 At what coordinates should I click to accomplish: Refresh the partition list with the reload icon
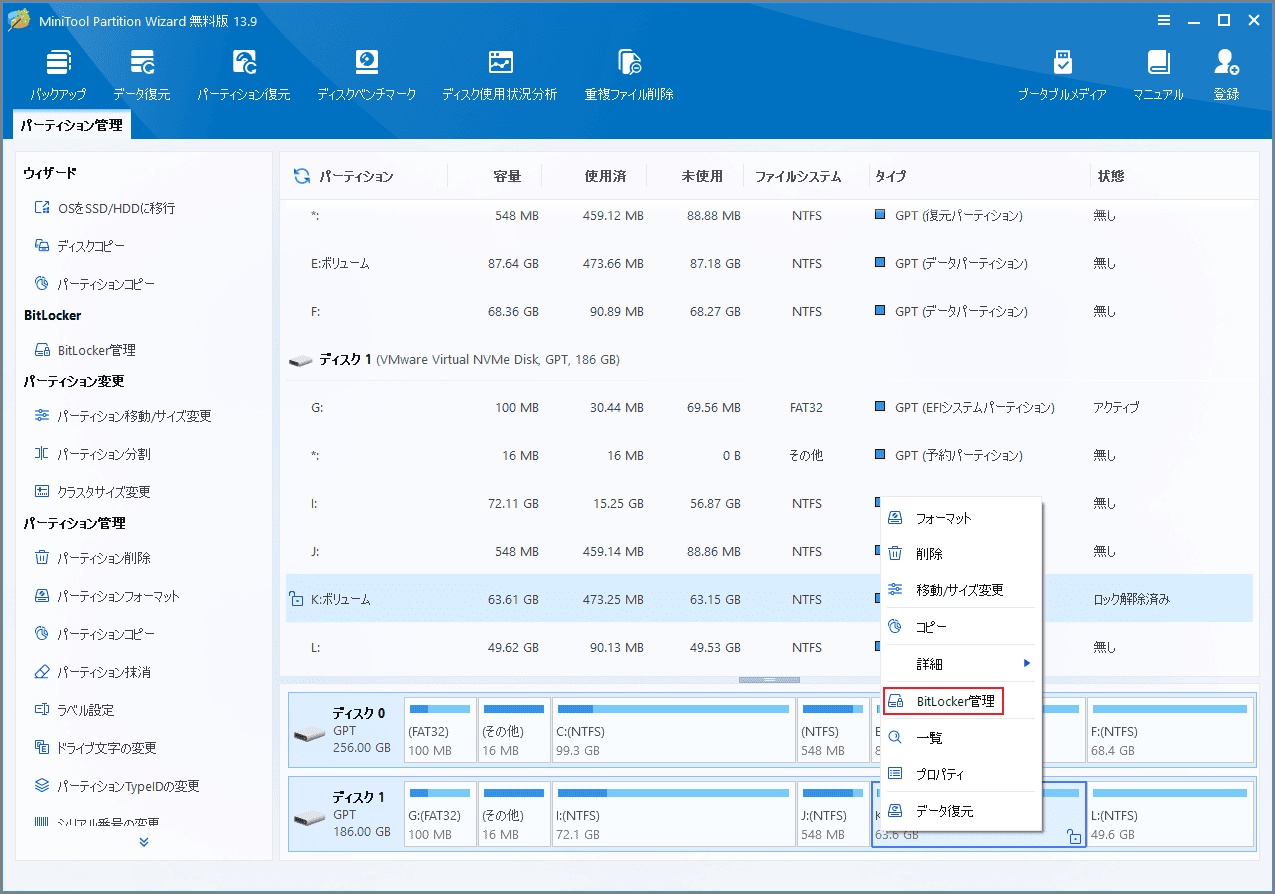pyautogui.click(x=301, y=176)
